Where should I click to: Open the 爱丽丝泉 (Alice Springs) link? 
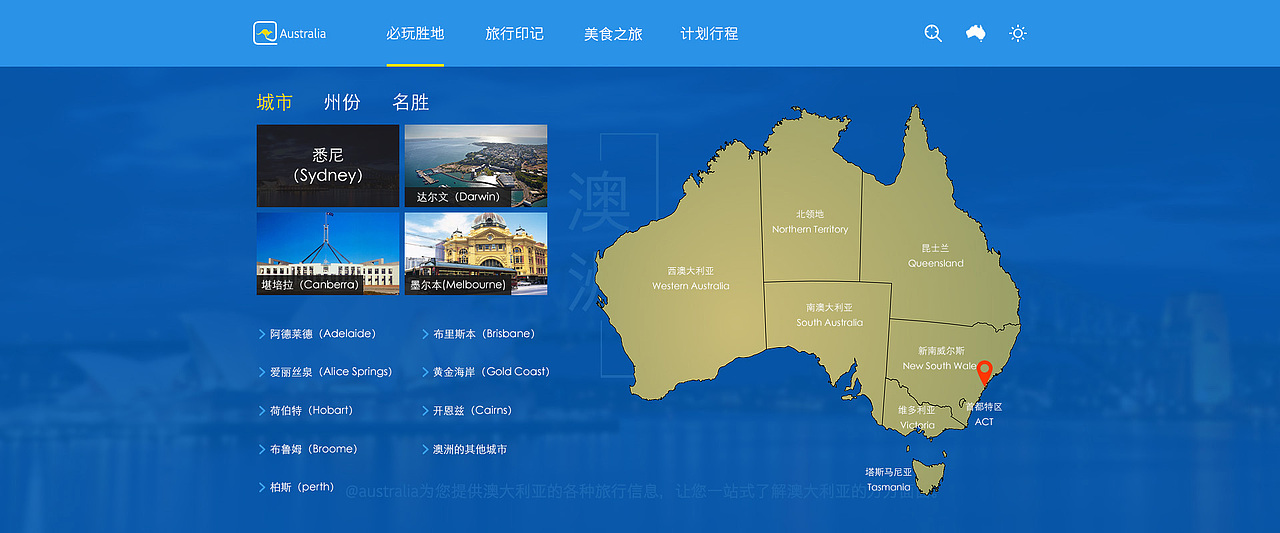point(331,372)
